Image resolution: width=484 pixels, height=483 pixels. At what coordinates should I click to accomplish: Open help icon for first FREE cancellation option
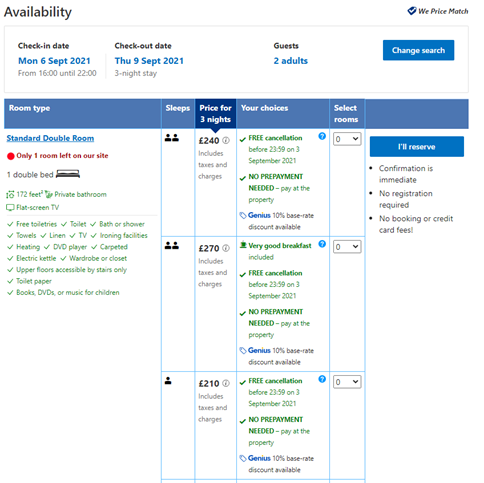pos(322,136)
